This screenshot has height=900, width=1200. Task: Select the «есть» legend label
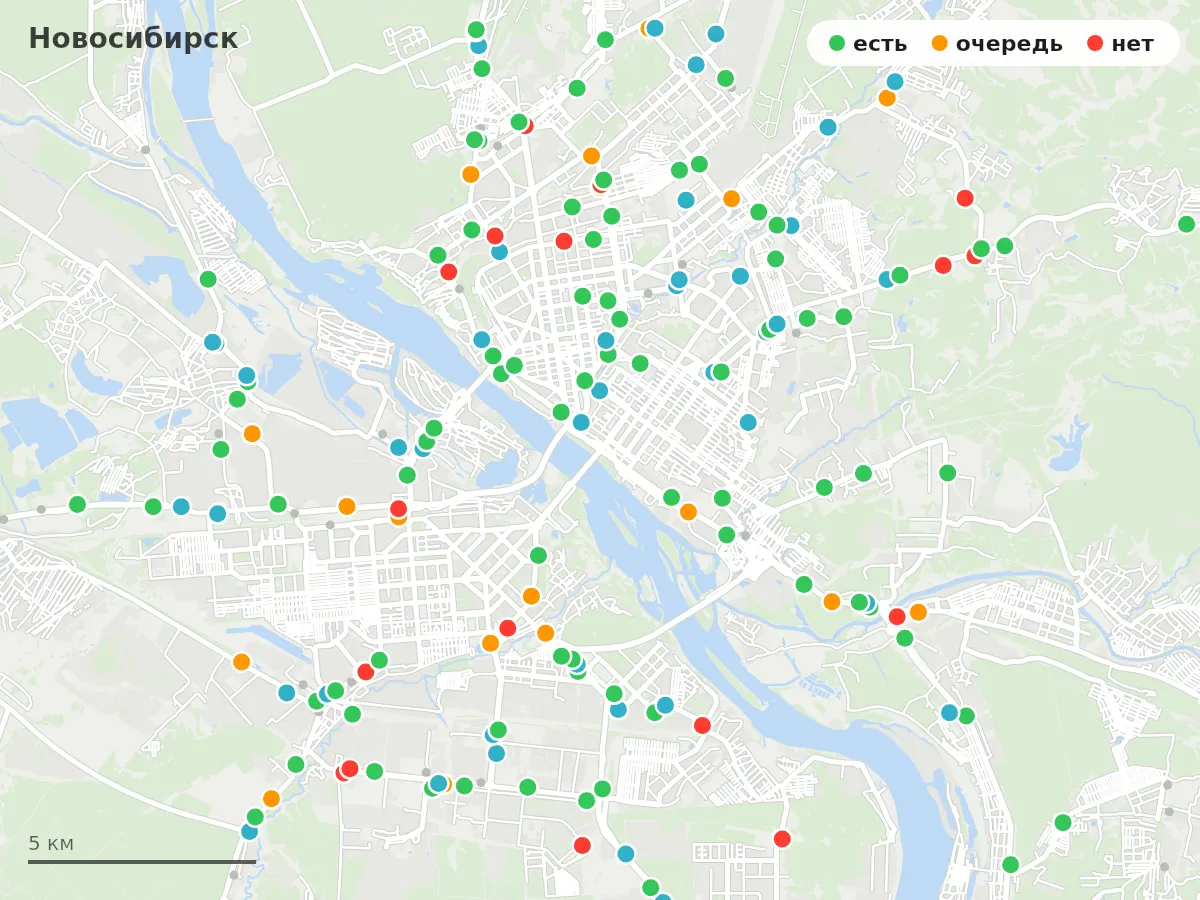tap(880, 44)
